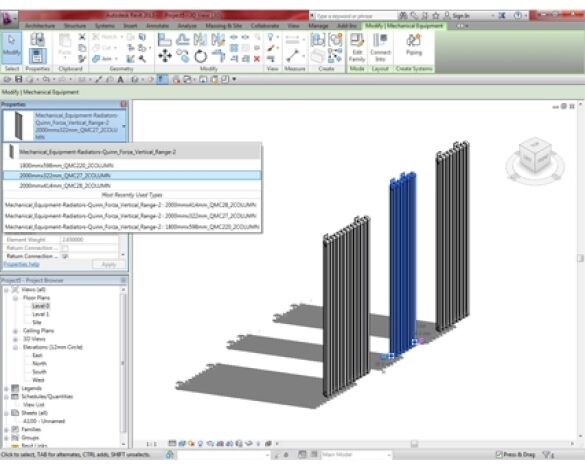Expand the Families tree node
This screenshot has height=471, width=585.
[x=6, y=430]
